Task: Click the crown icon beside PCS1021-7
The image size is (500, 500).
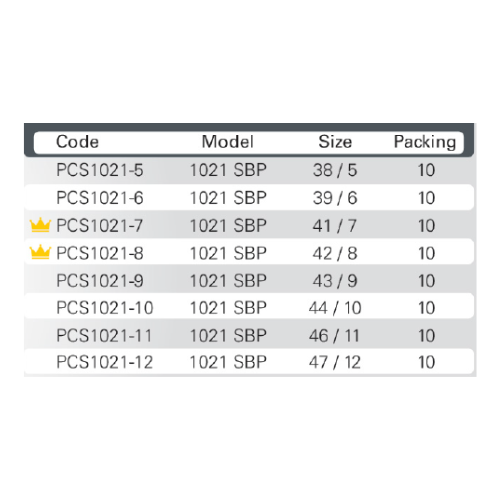Action: coord(40,225)
